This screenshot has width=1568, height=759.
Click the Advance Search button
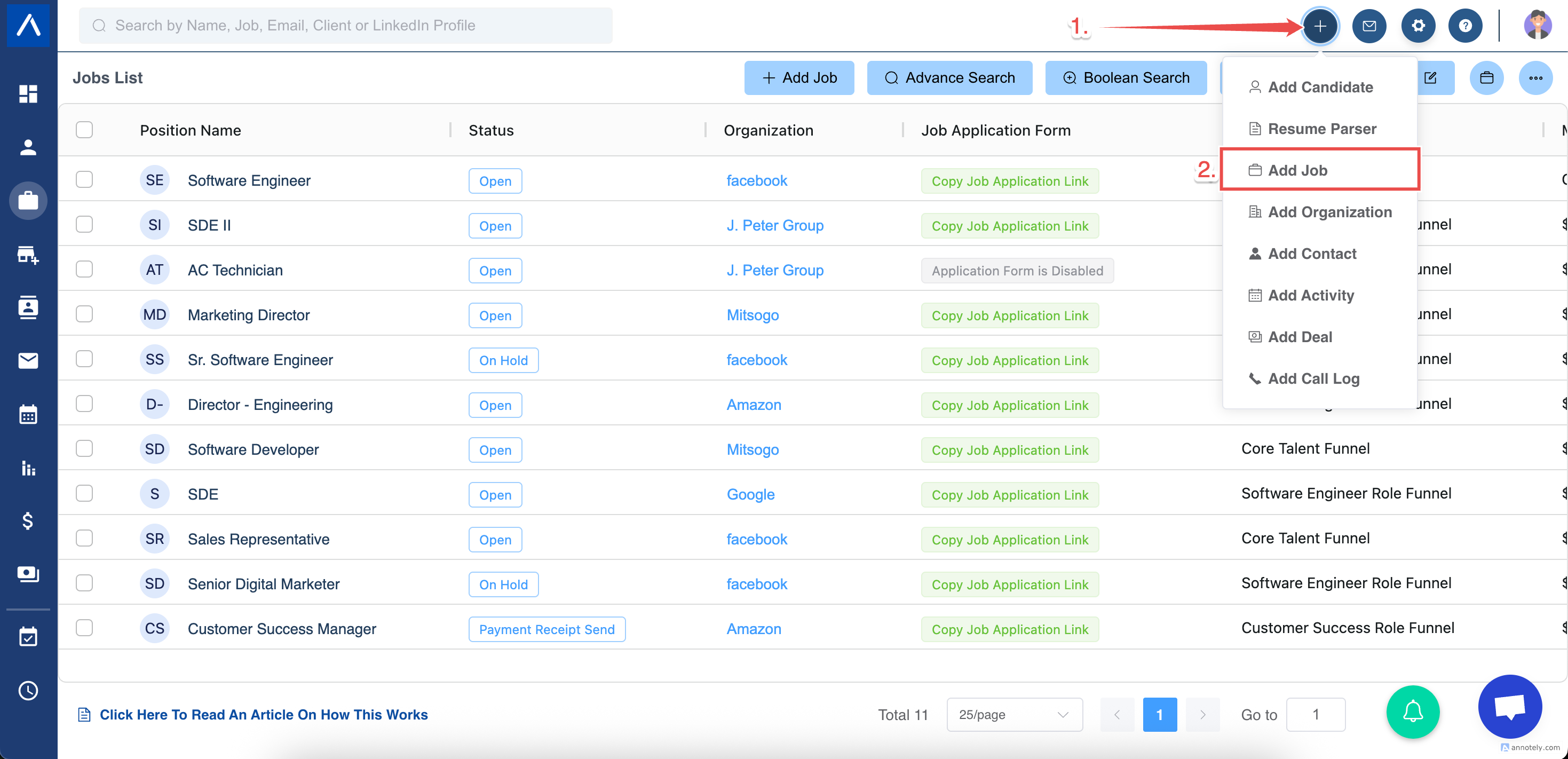click(949, 78)
